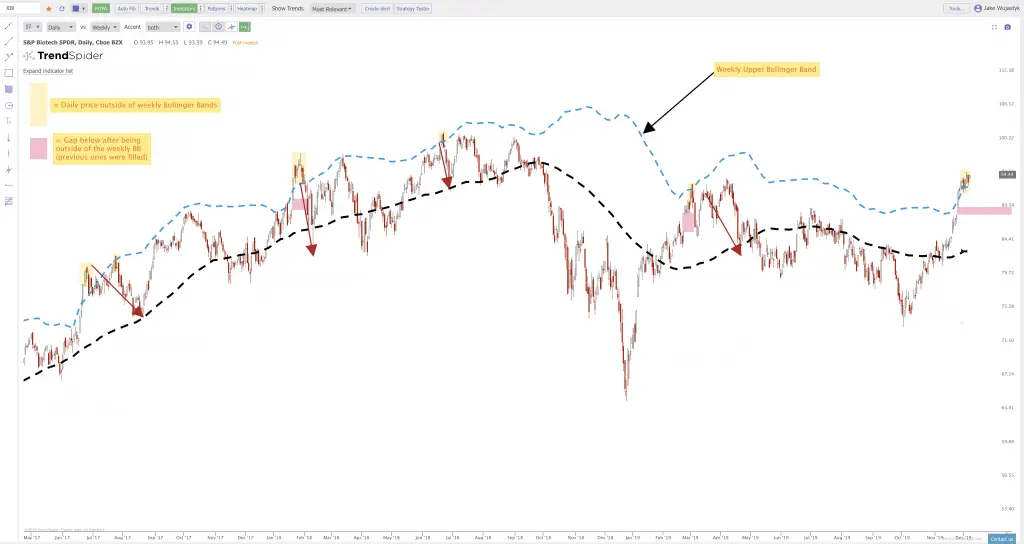Screen dimensions: 1024x544
Task: Open the chart type dropdown
Action: pyautogui.click(x=33, y=27)
